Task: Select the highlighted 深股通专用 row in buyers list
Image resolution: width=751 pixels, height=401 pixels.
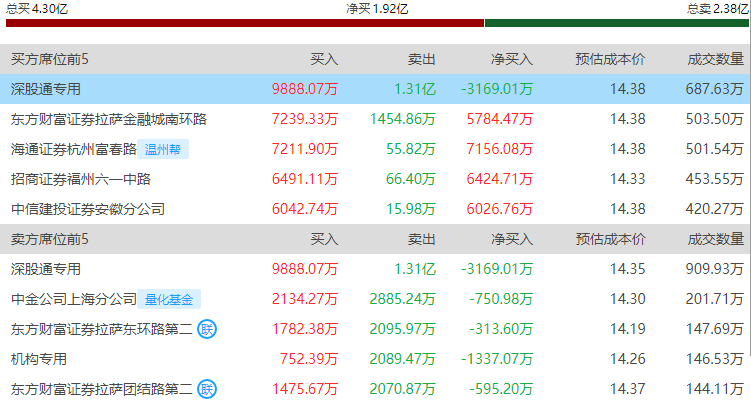Action: (x=376, y=89)
